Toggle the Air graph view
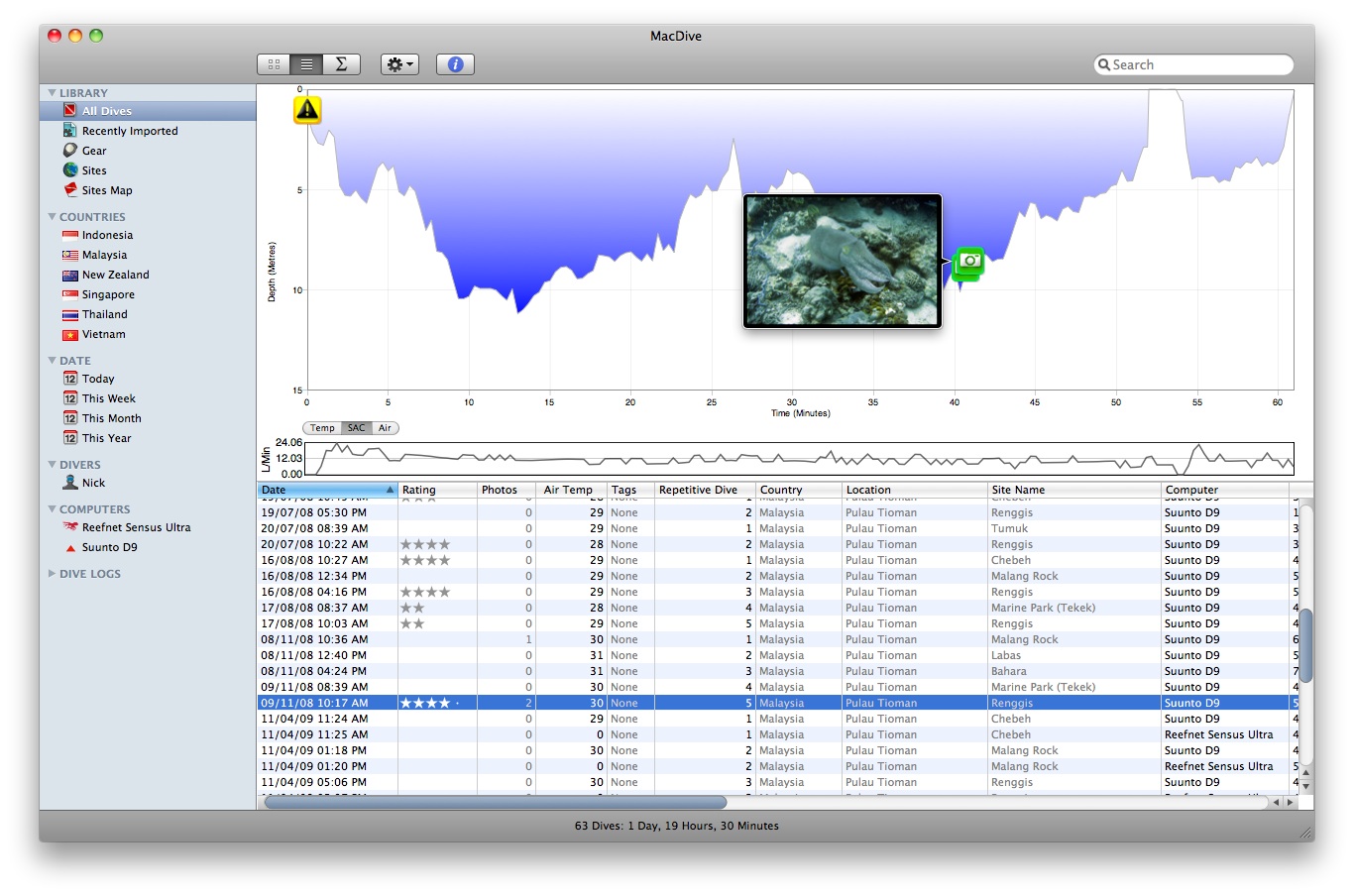This screenshot has width=1354, height=896. tap(385, 428)
